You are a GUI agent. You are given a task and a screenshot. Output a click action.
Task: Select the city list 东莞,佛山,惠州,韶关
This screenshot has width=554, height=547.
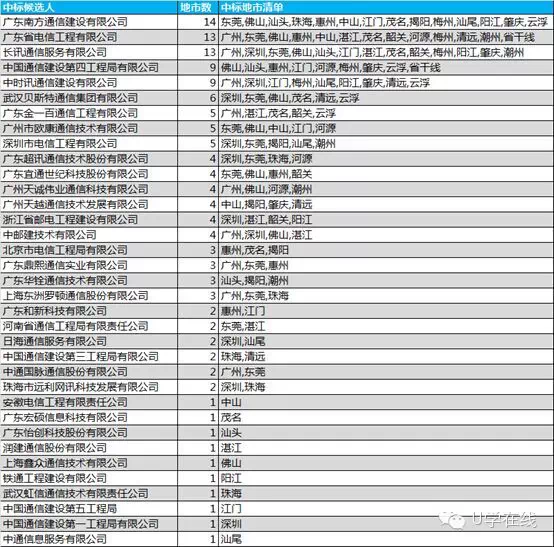pyautogui.click(x=386, y=174)
